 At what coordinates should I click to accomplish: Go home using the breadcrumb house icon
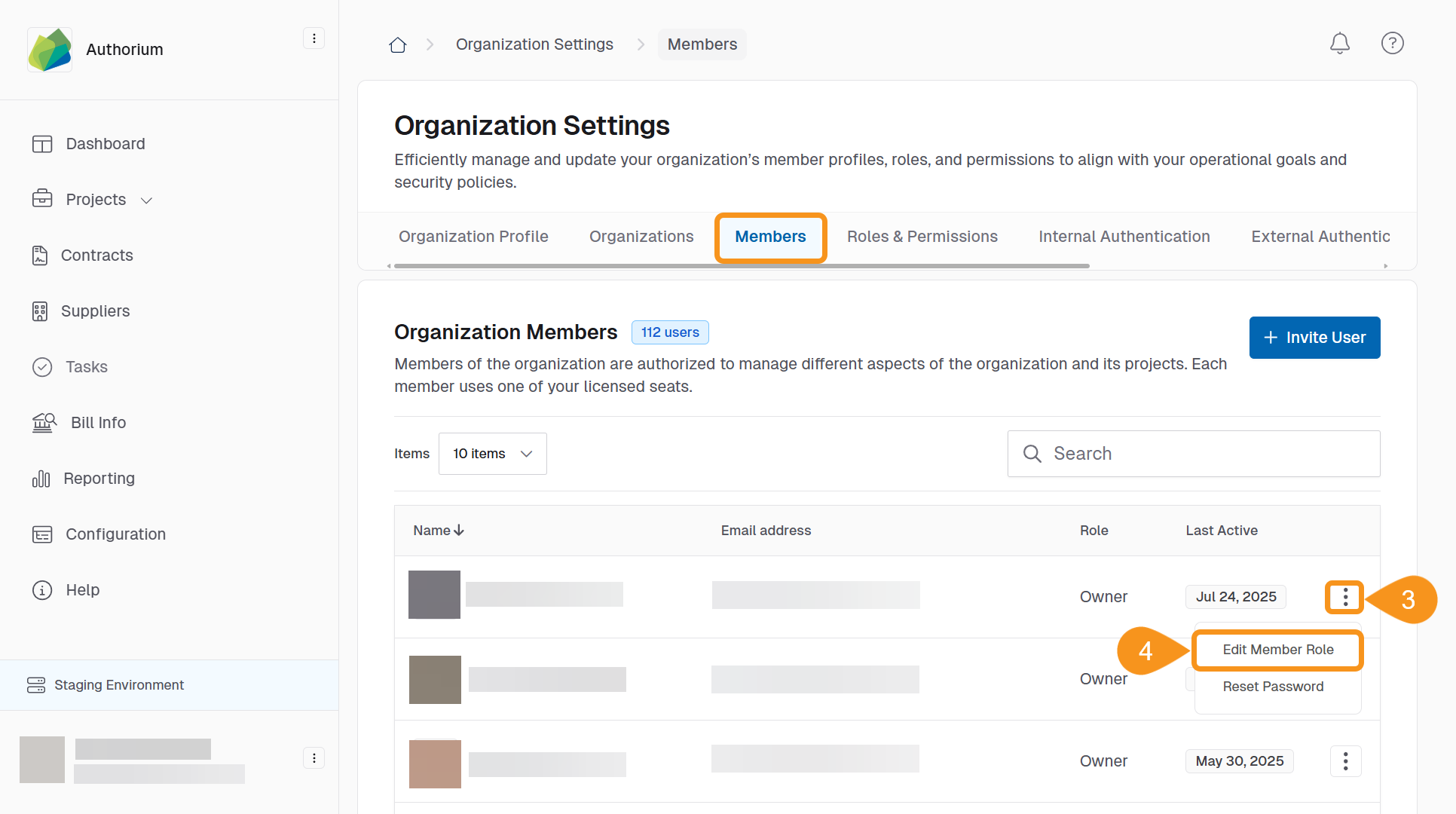397,44
